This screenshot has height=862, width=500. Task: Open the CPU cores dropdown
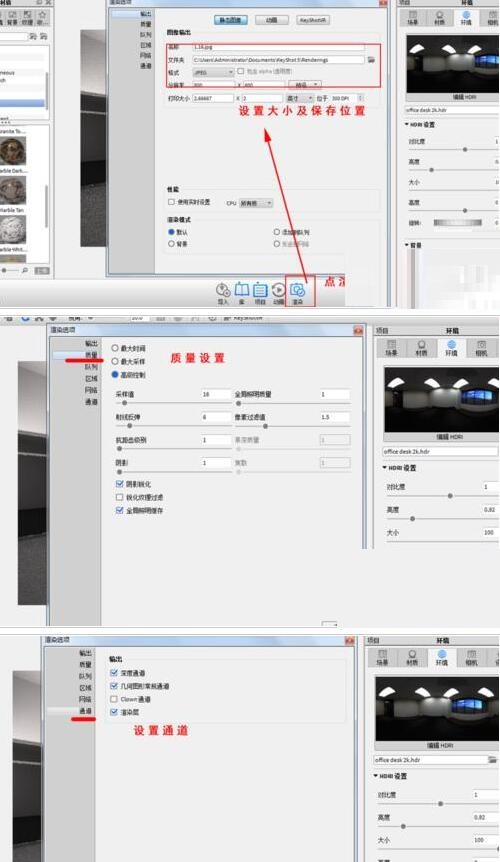(x=255, y=203)
